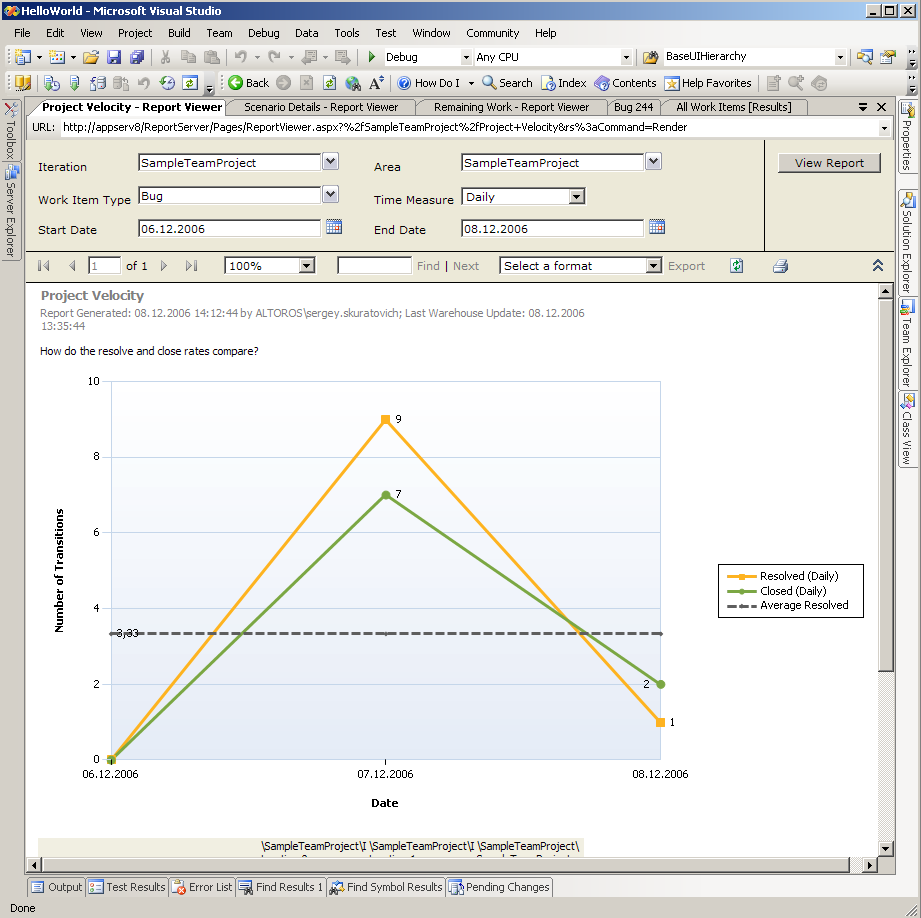
Task: Click the Web Search globe icon
Action: 353,83
